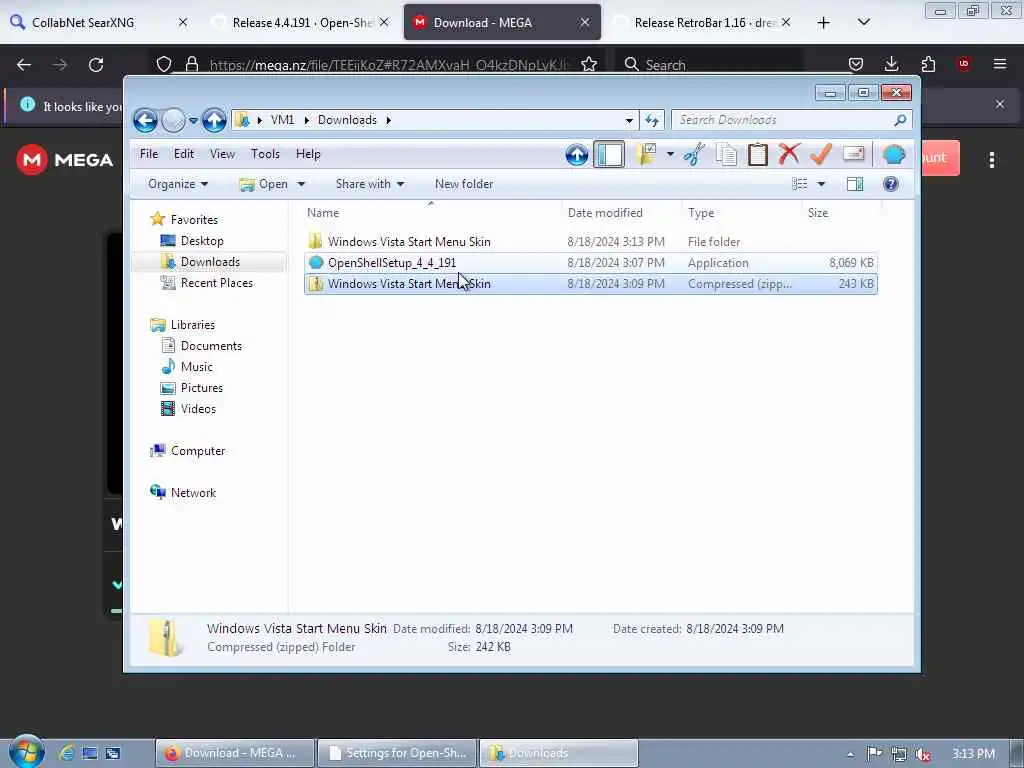Screen dimensions: 1024x768
Task: Open the Tools menu
Action: (265, 154)
